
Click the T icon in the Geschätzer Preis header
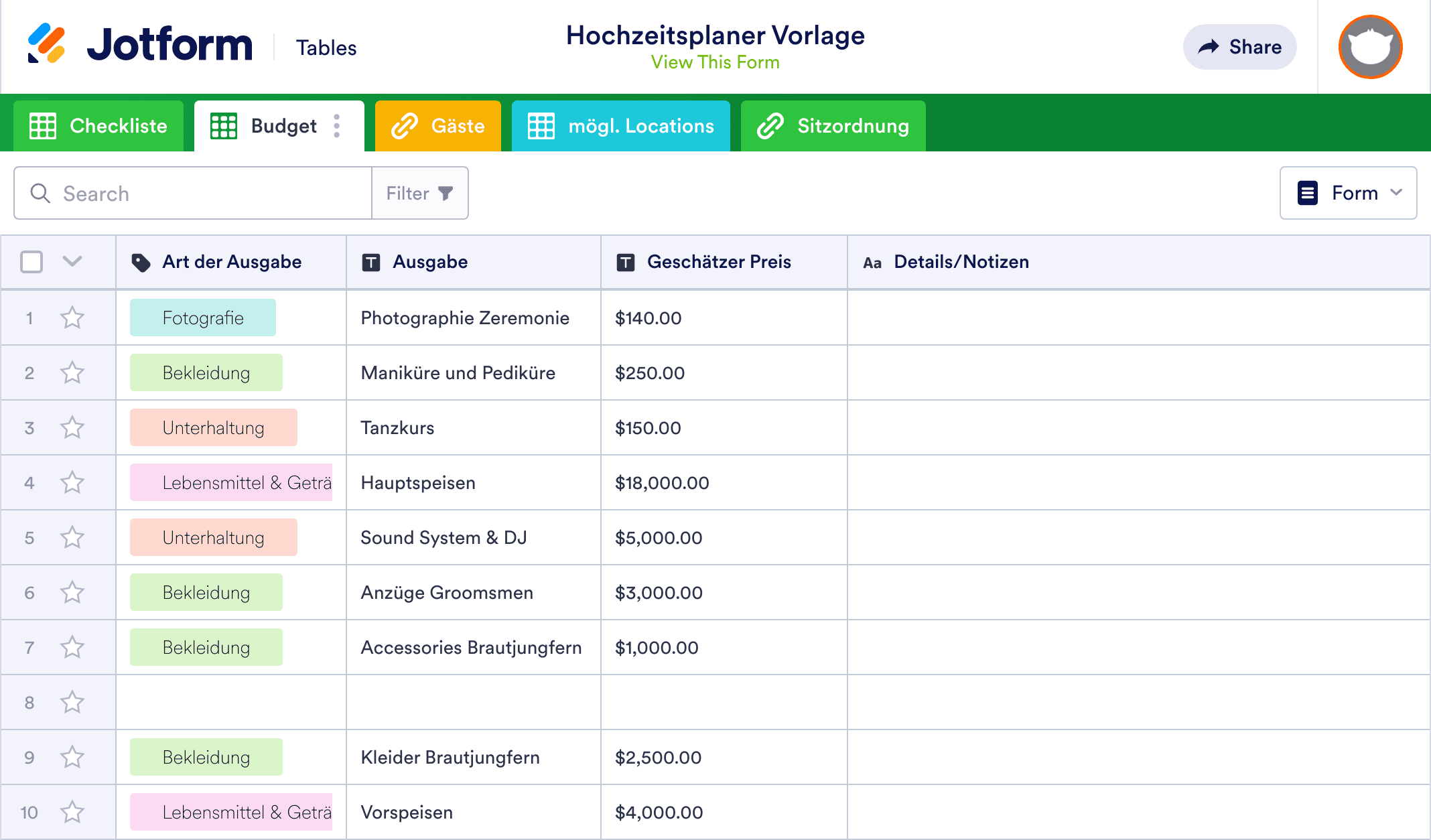(626, 262)
